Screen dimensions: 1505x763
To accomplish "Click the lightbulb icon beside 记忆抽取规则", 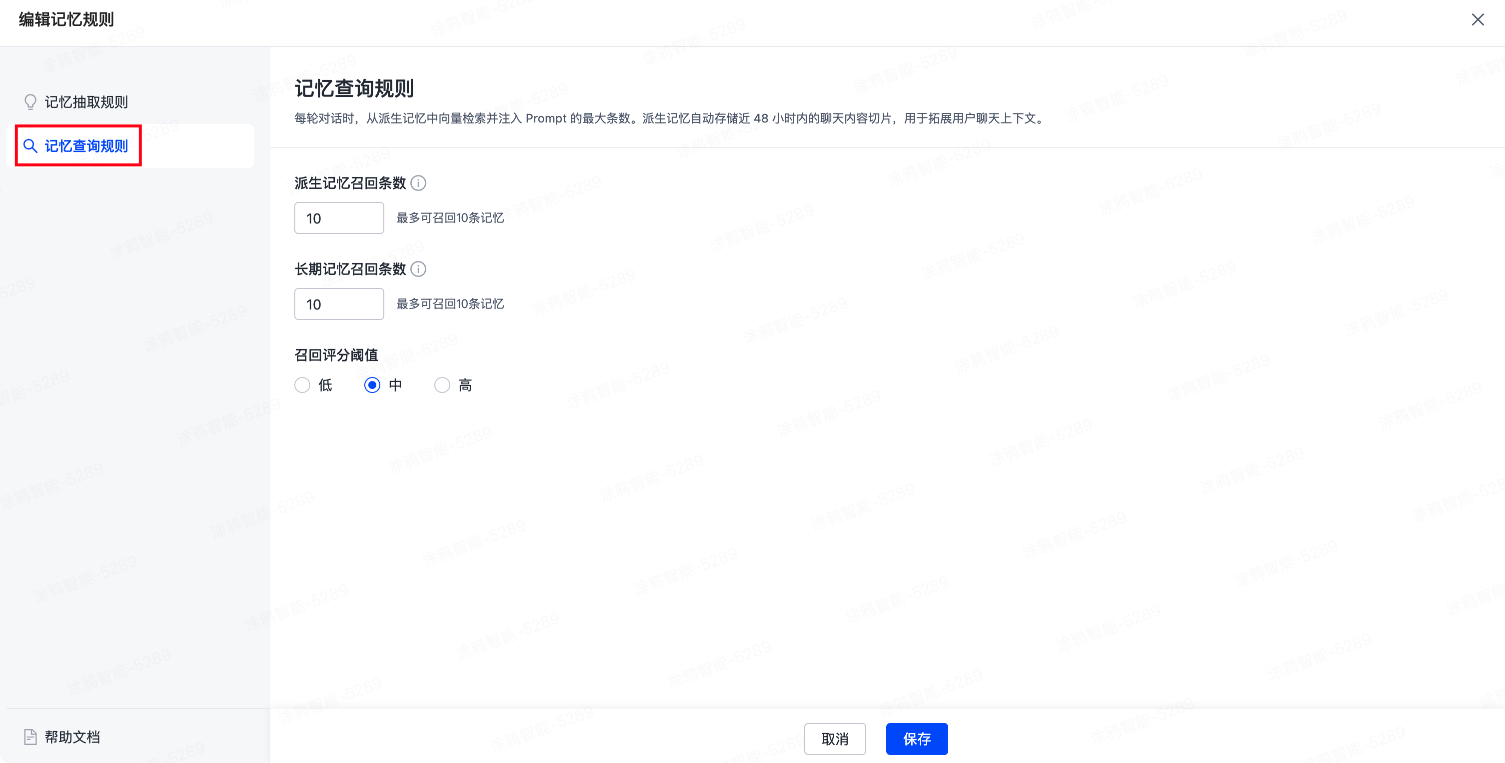I will pyautogui.click(x=29, y=101).
